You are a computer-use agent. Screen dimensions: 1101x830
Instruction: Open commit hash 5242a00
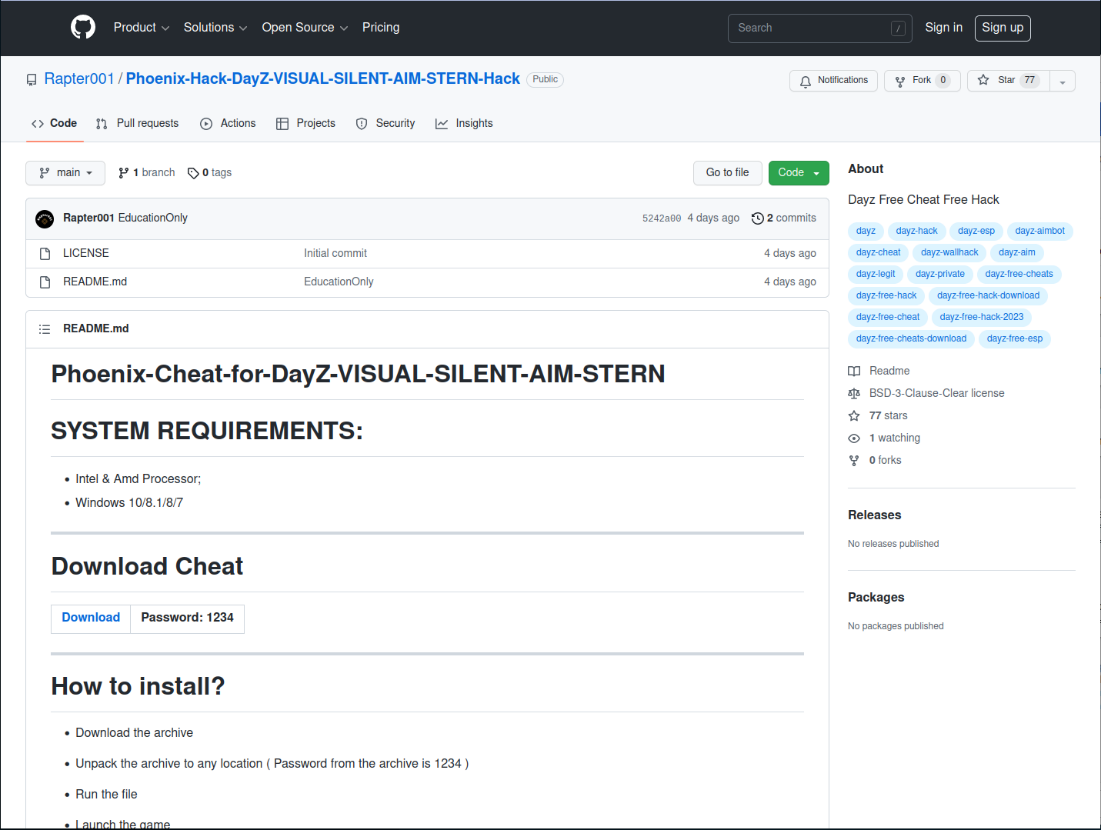(661, 218)
